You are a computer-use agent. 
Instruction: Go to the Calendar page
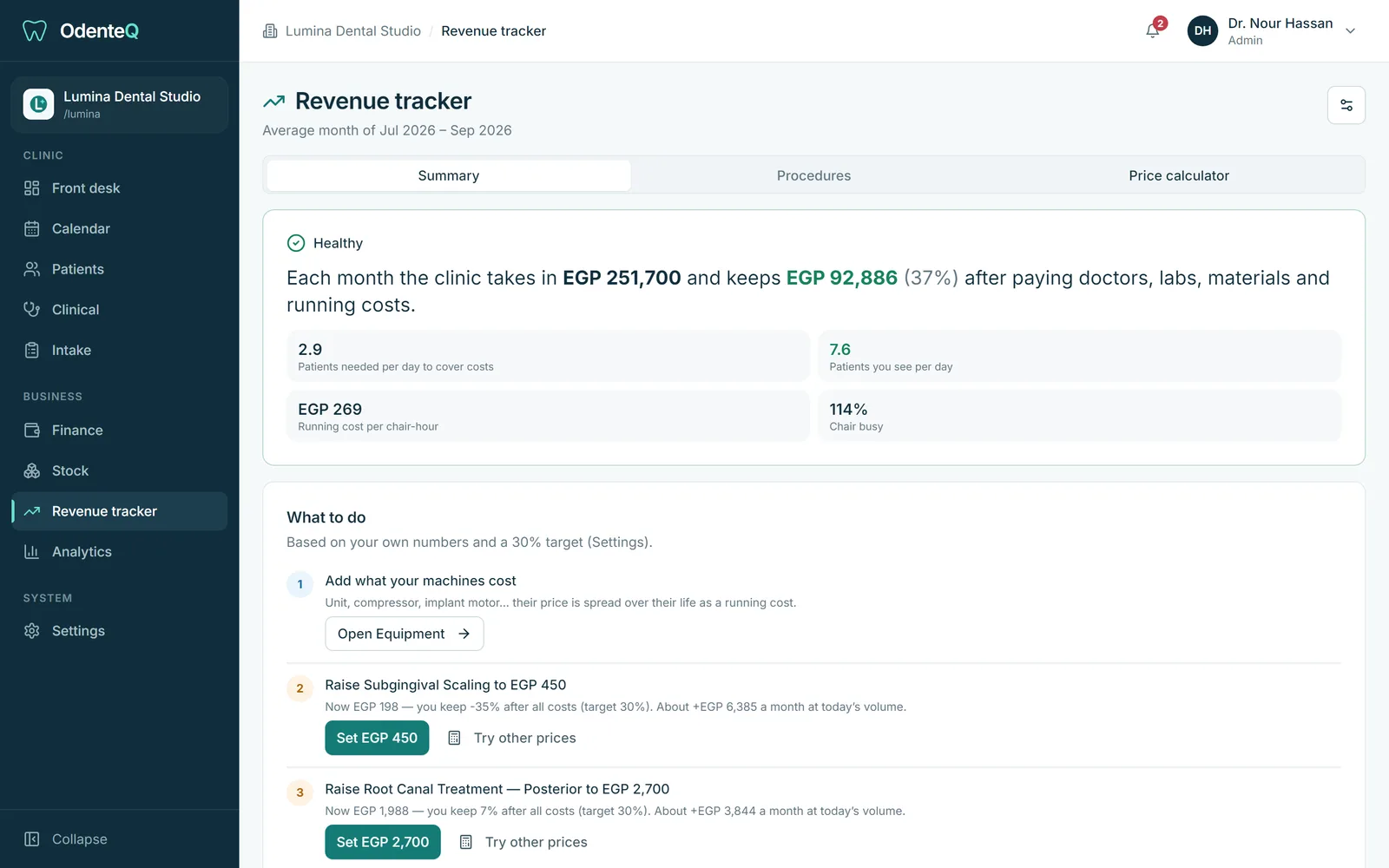coord(120,229)
